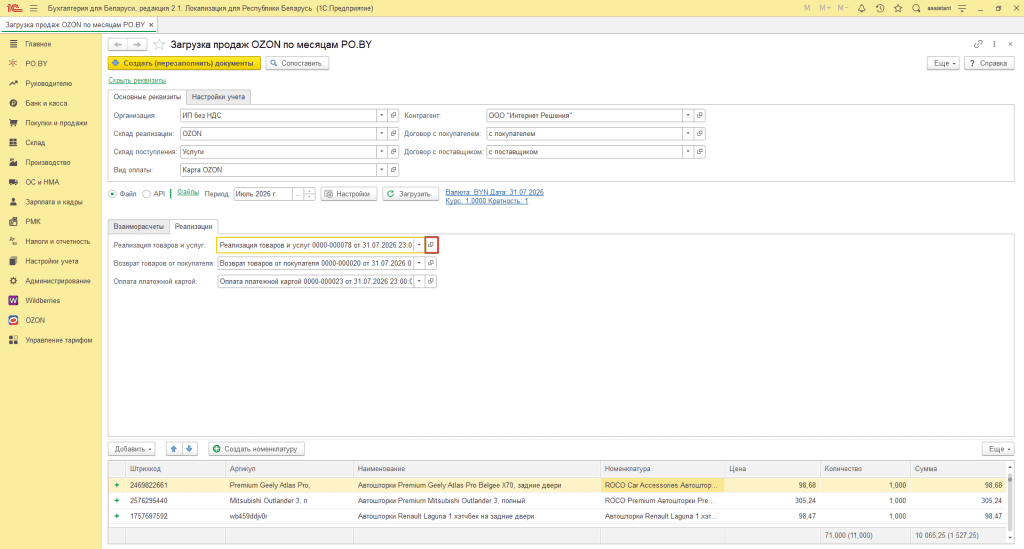Open Возврат товаров от покупателя document icon

click(x=431, y=263)
